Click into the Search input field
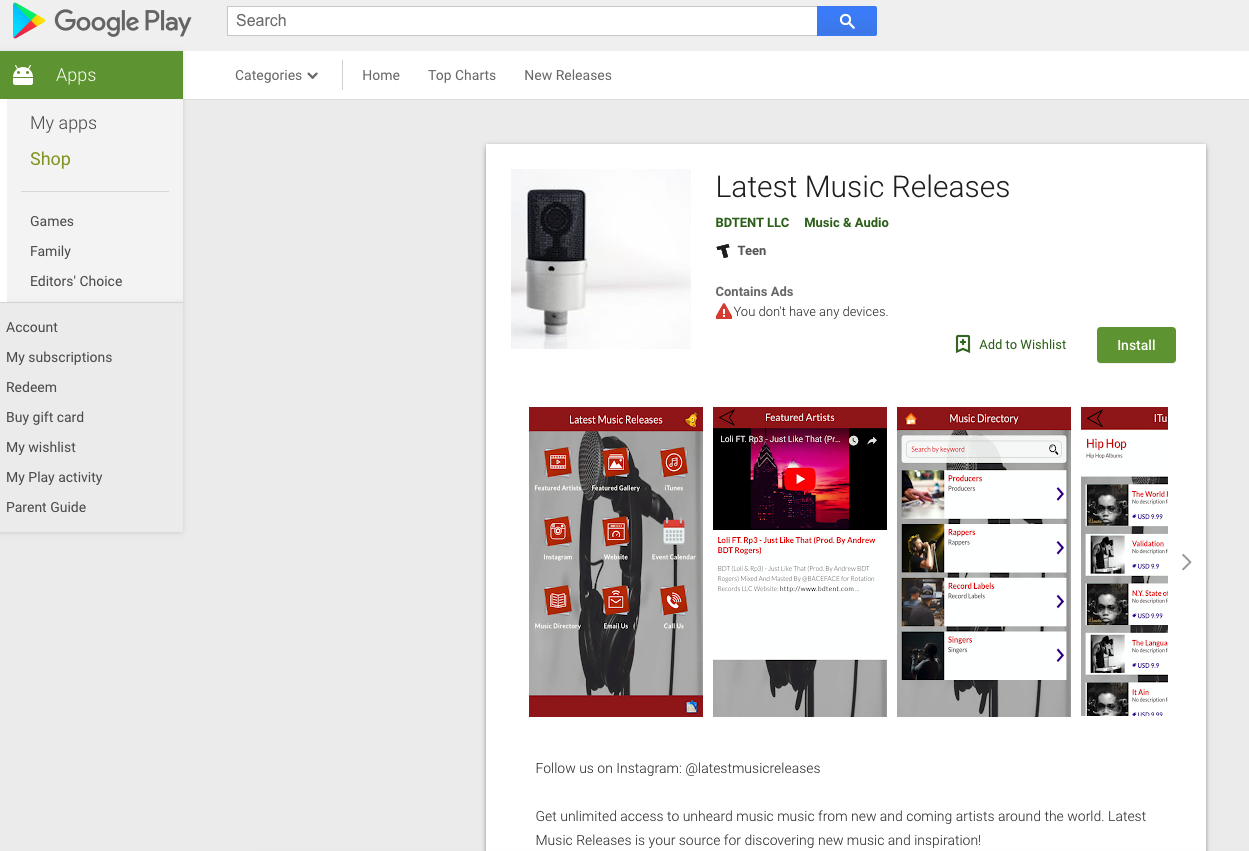This screenshot has height=851, width=1249. [x=522, y=21]
